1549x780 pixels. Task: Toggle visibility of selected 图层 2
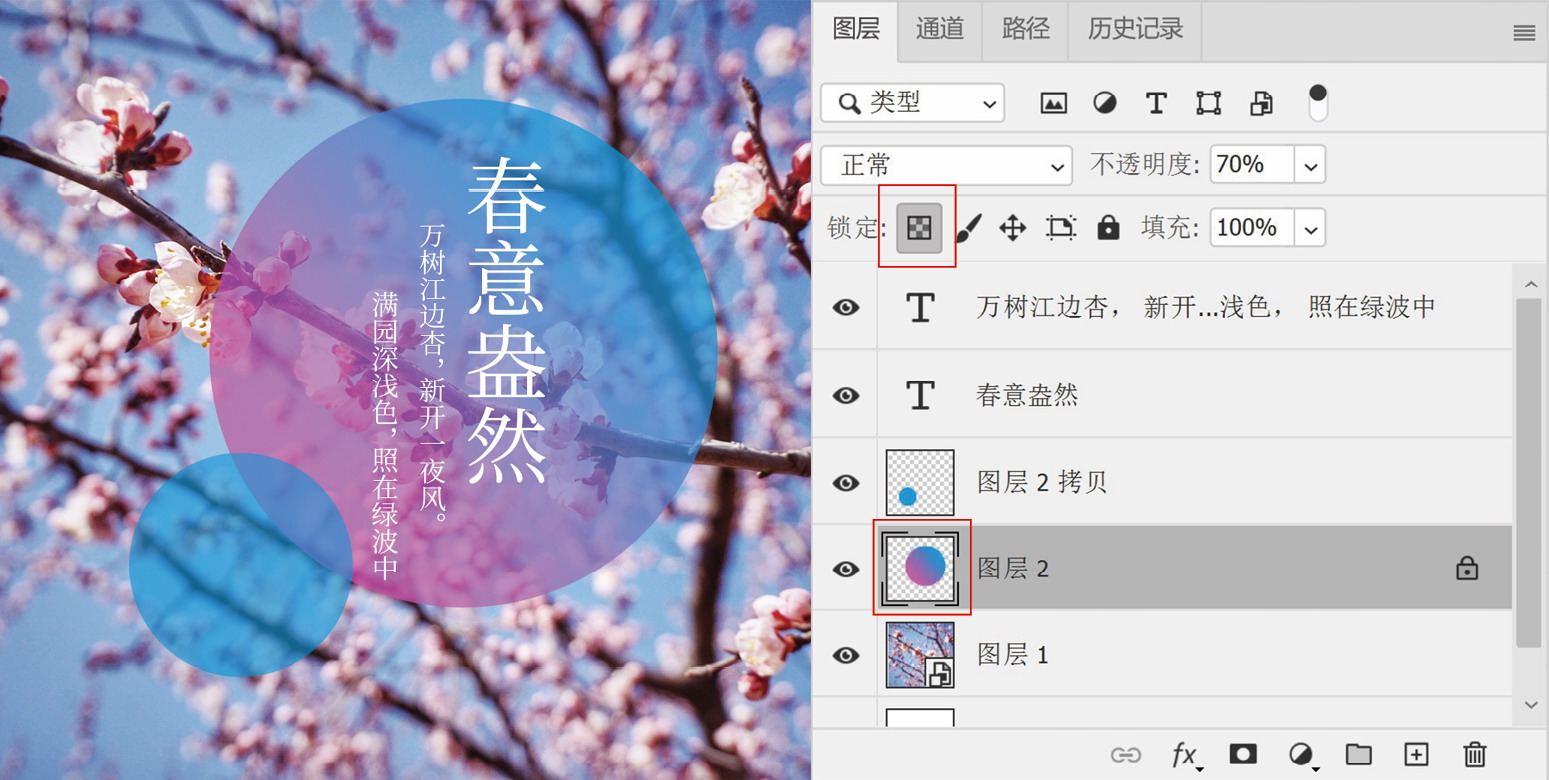coord(846,569)
